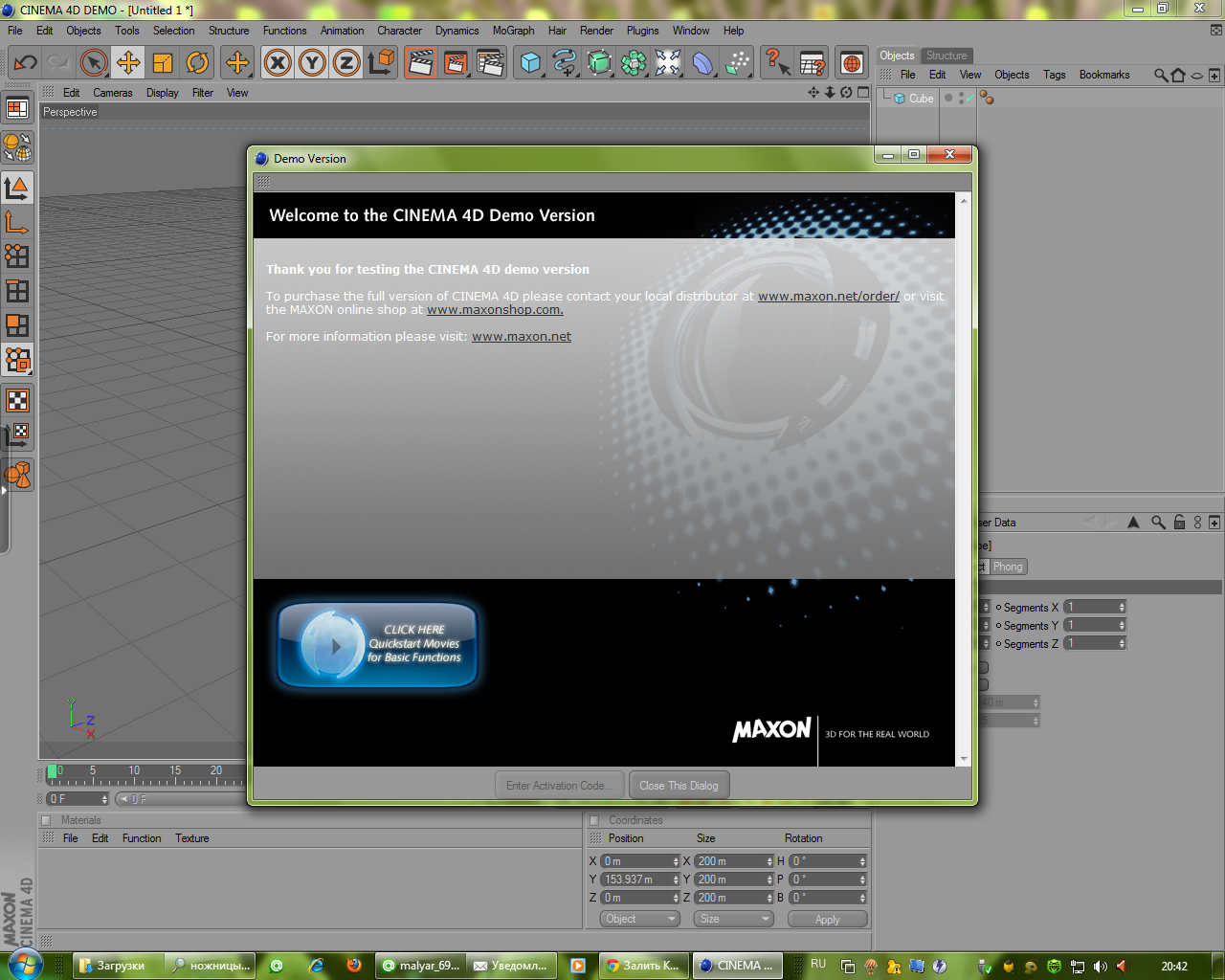Toggle the Z axis lock
Screen dimensions: 1225x980
(346, 63)
